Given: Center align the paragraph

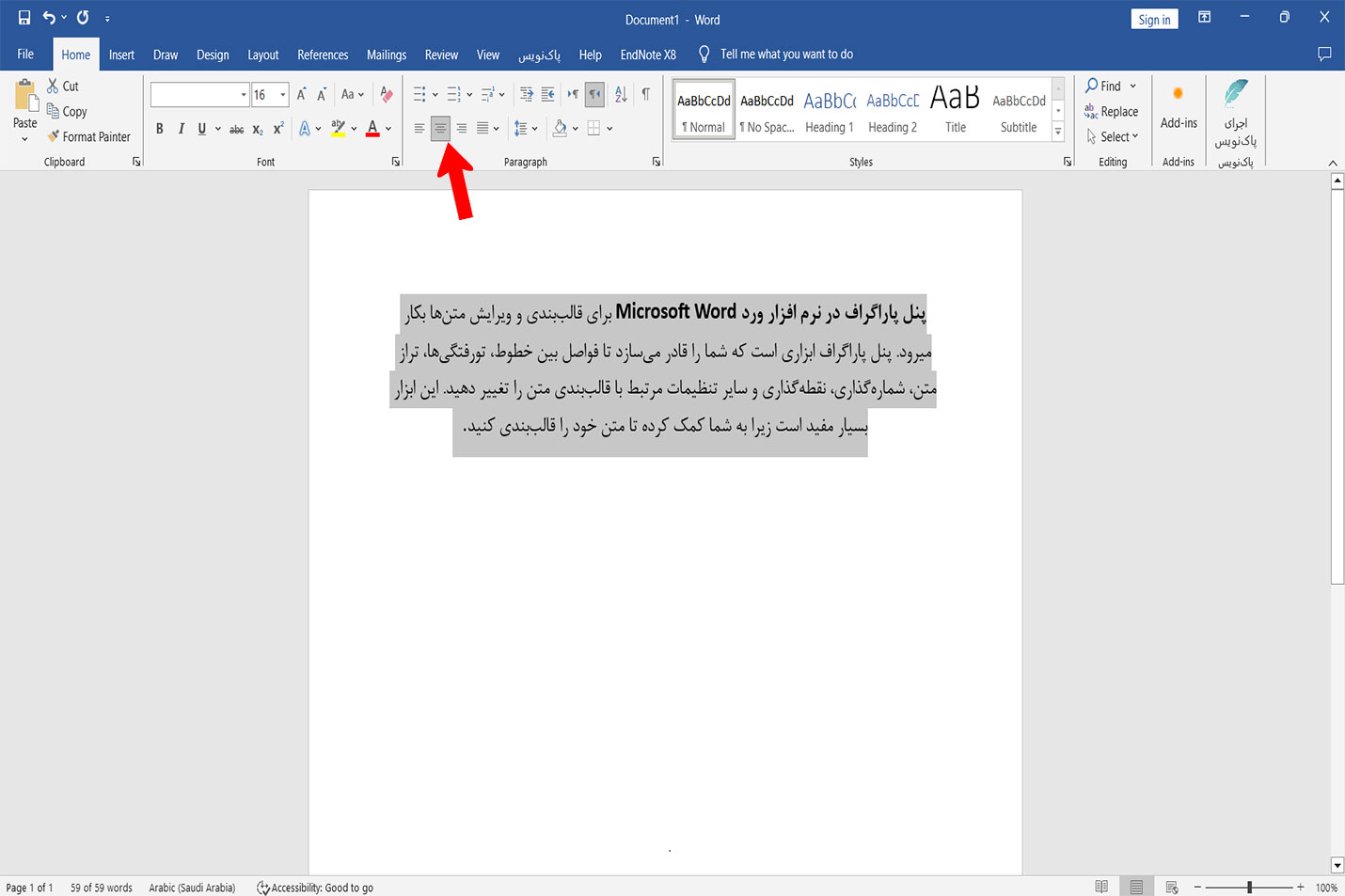Looking at the screenshot, I should click(x=440, y=129).
